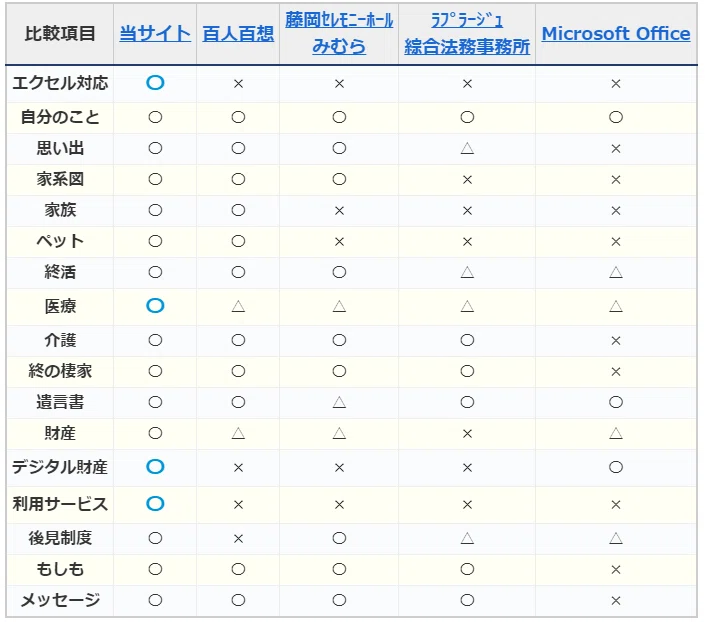
Task: Click the 思い出 row label
Action: (x=60, y=148)
